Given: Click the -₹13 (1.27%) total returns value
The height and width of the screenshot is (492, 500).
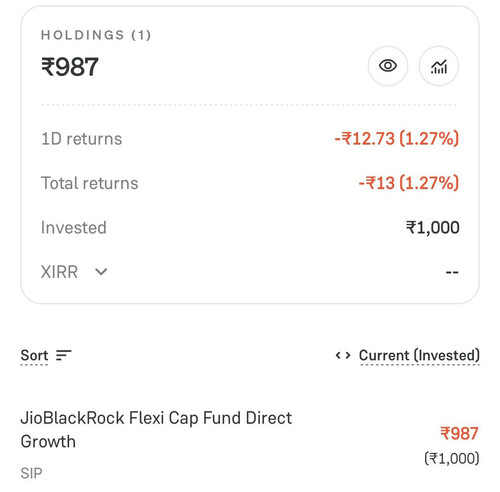Looking at the screenshot, I should pyautogui.click(x=409, y=183).
